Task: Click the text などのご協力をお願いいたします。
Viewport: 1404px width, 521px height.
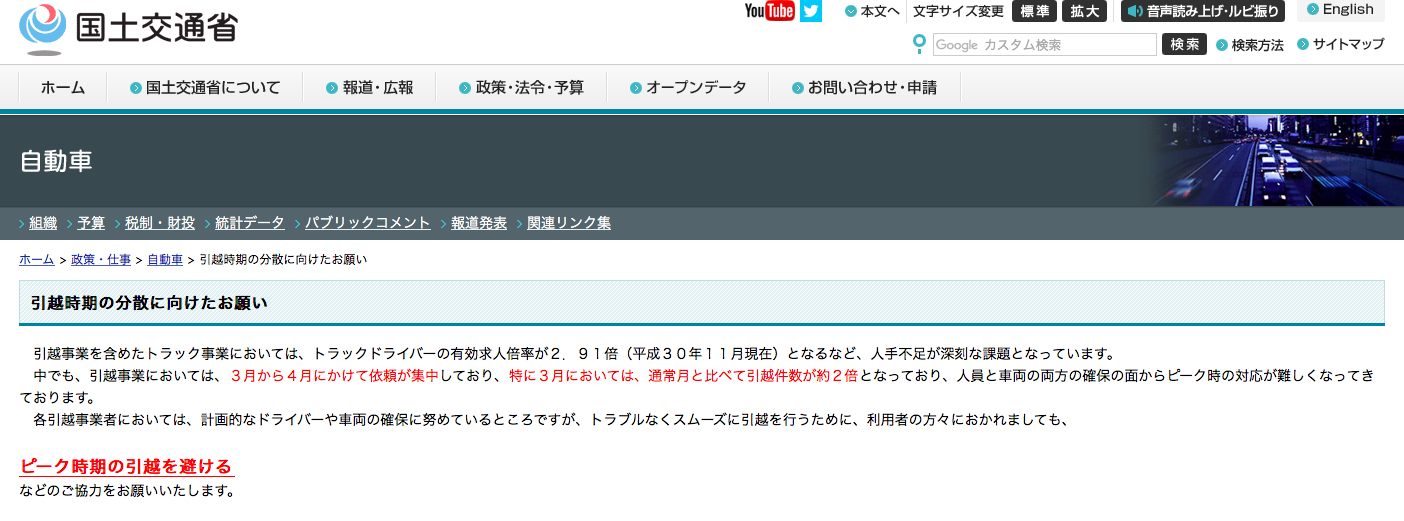Action: [x=127, y=491]
